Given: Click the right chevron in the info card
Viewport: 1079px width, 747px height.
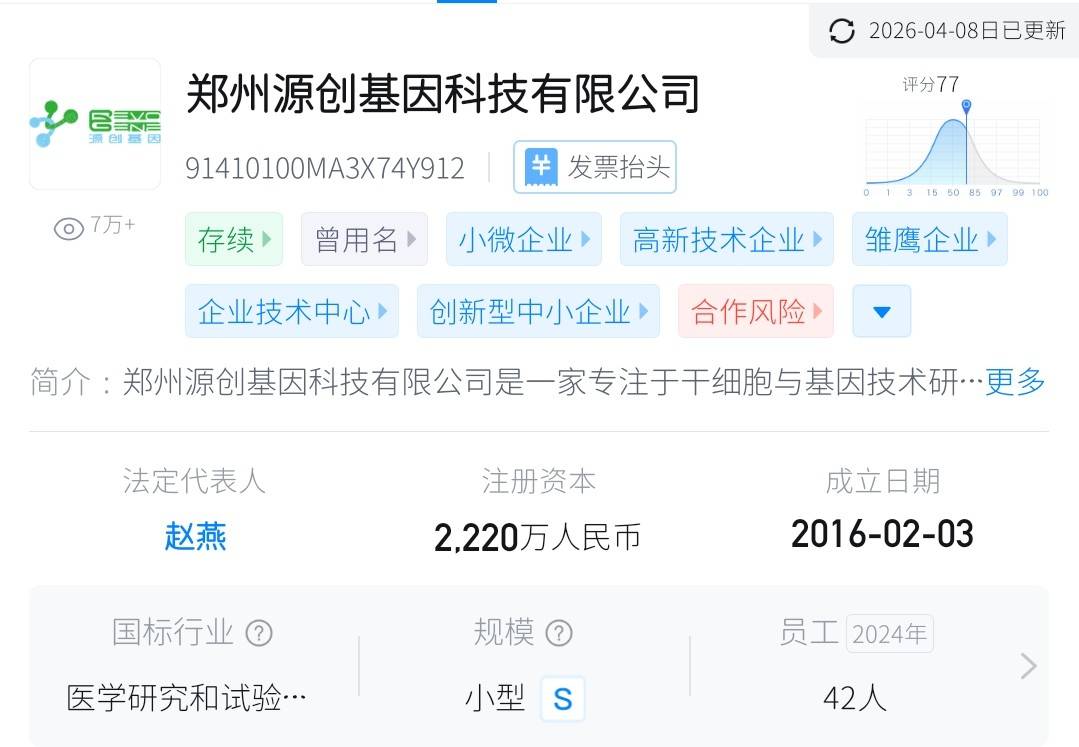Looking at the screenshot, I should point(1028,666).
